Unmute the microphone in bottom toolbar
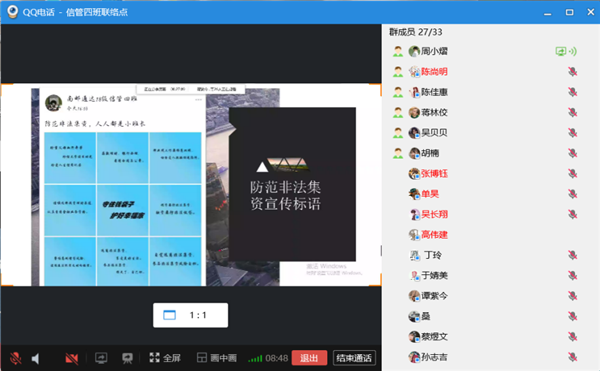 tap(16, 358)
